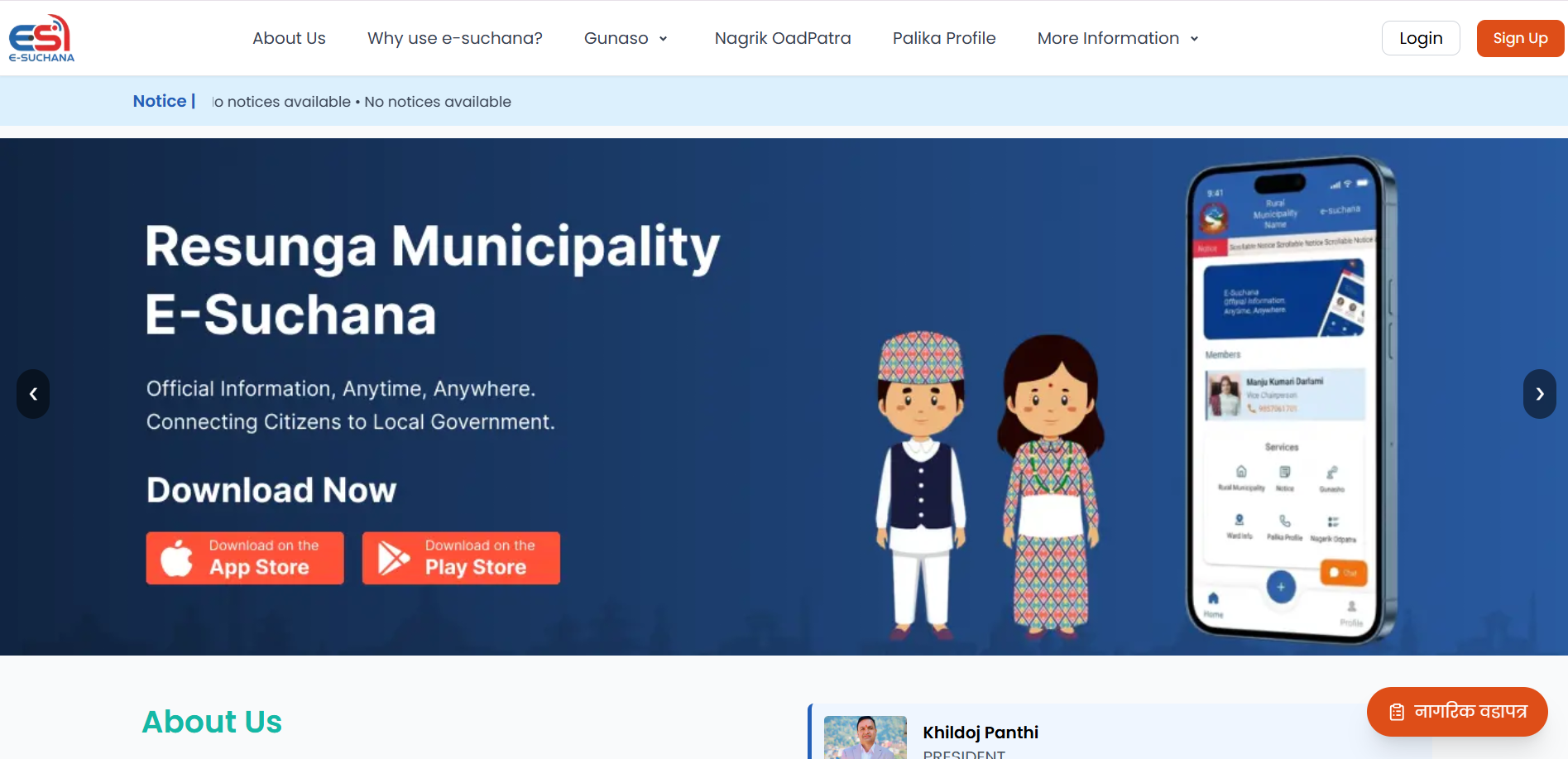Click the Sign Up button
This screenshot has height=759, width=1568.
(1520, 38)
